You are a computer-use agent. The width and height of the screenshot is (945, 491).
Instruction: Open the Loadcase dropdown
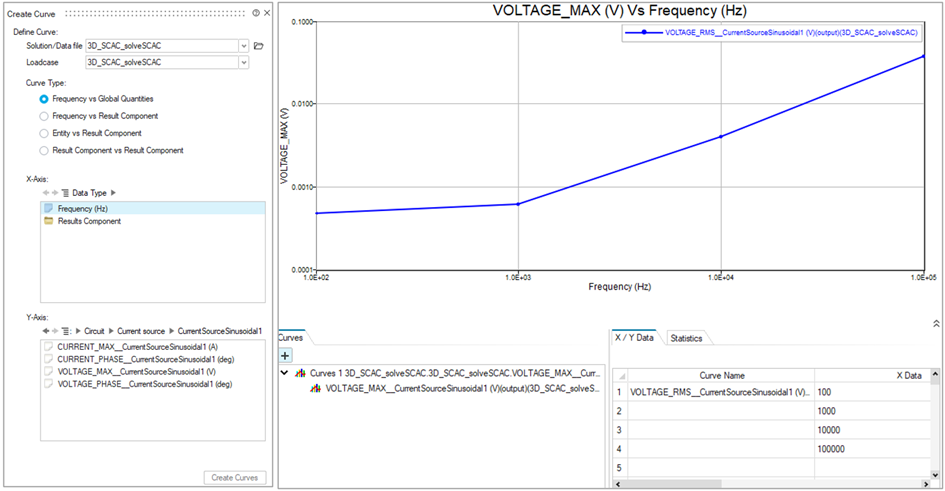coord(244,62)
